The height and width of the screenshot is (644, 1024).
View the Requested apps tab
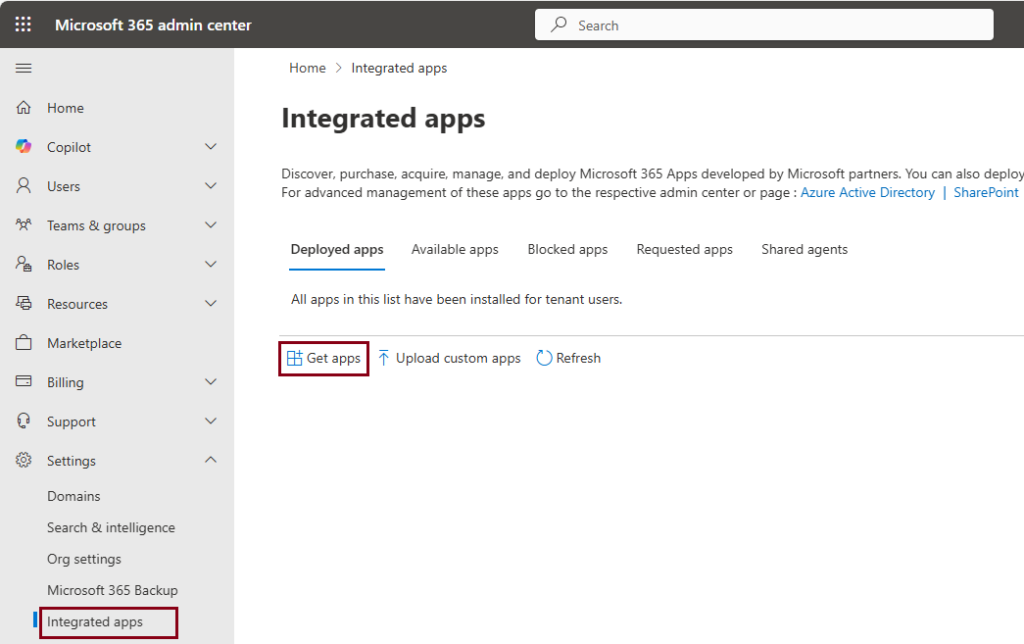tap(684, 250)
